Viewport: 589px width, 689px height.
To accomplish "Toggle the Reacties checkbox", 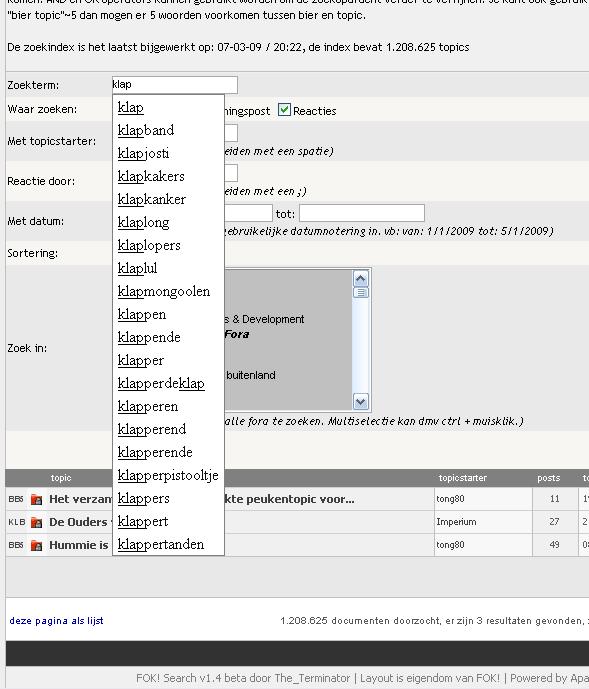I will [284, 110].
